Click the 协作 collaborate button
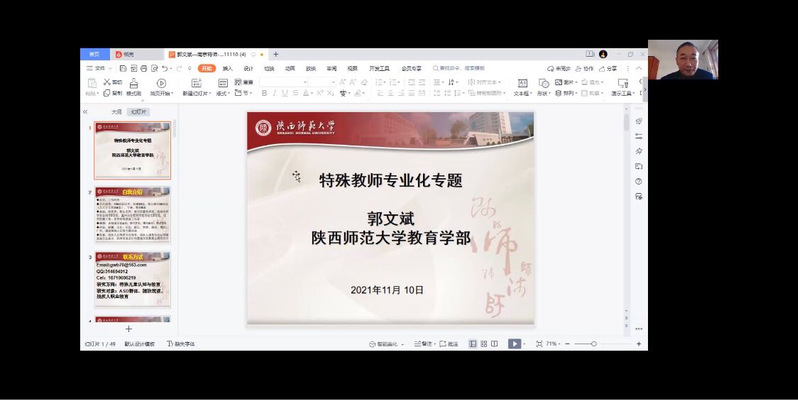 (x=585, y=68)
